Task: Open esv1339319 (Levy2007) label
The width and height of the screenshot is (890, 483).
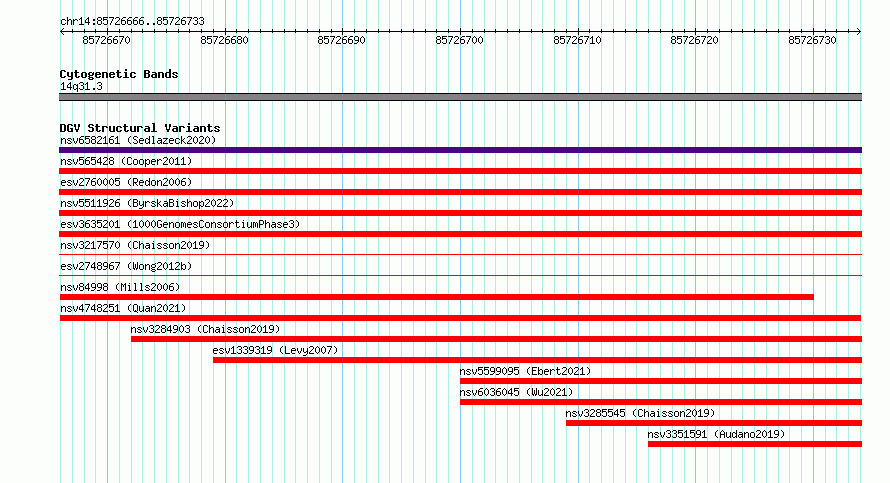Action: 275,350
